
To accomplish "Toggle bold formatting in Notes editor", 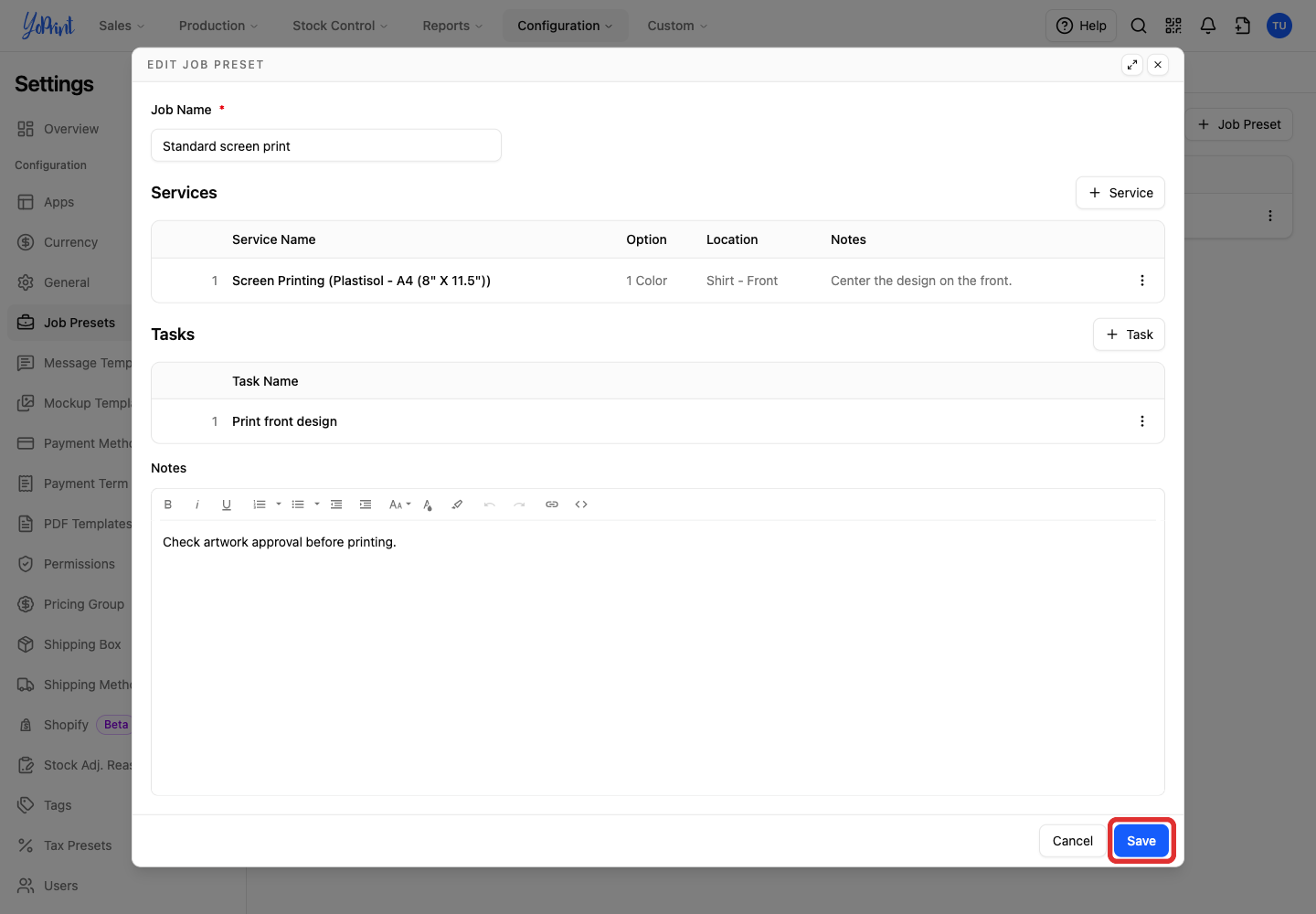I will pyautogui.click(x=168, y=505).
